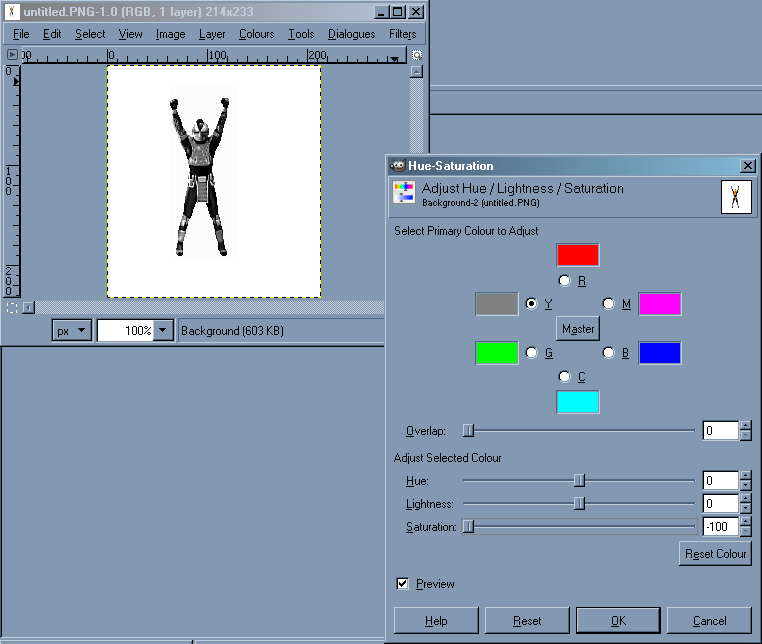
Task: Click the image preview thumbnail in Hue-Saturation dialog
Action: (x=736, y=196)
